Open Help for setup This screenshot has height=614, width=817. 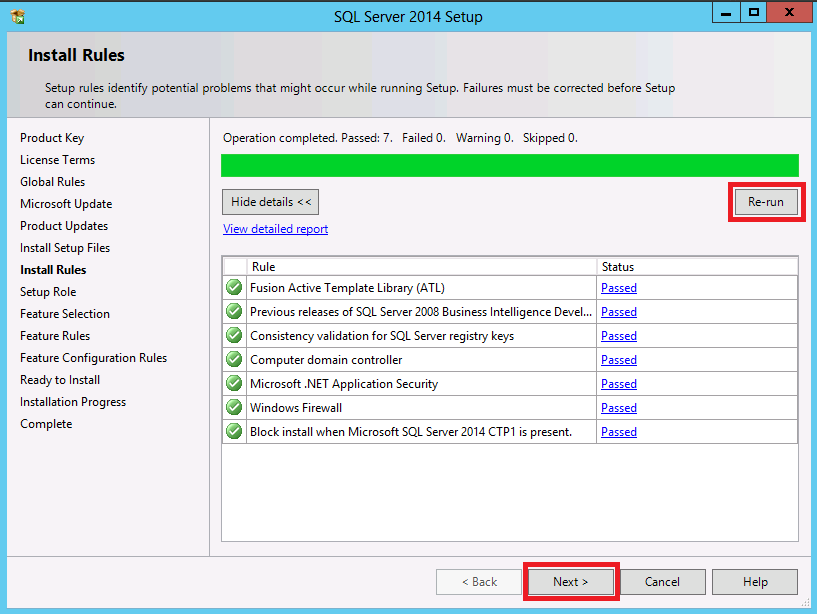point(755,582)
